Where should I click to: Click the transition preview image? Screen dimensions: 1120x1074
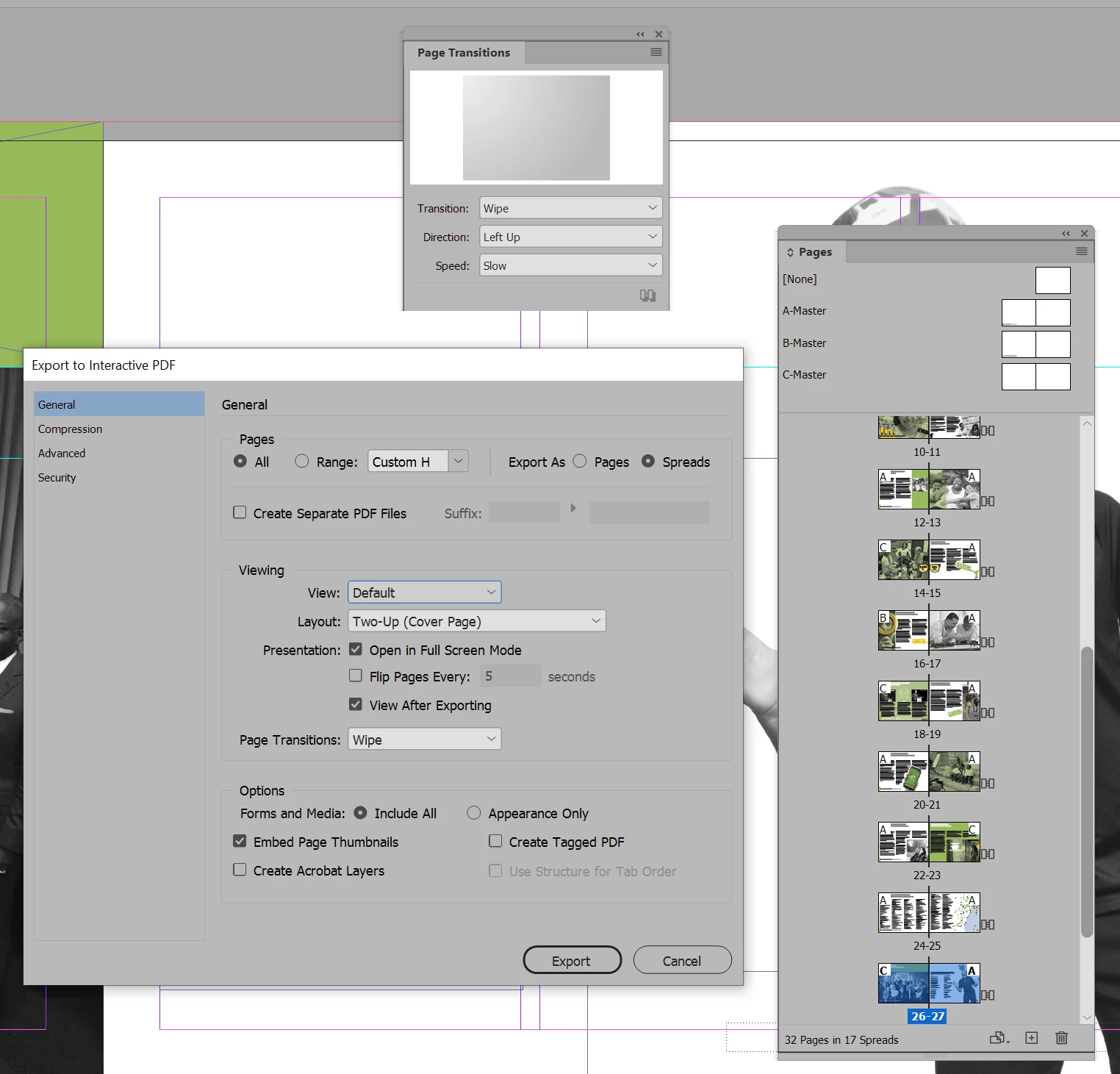(x=536, y=128)
